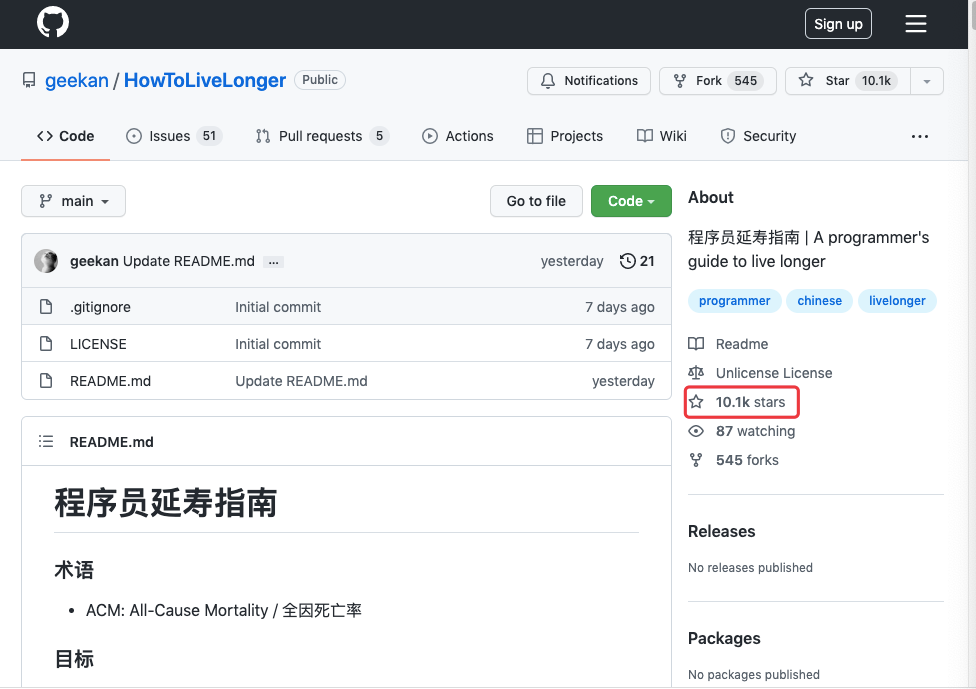This screenshot has width=976, height=689.
Task: Click the file icon beside LICENSE
Action: tap(46, 344)
